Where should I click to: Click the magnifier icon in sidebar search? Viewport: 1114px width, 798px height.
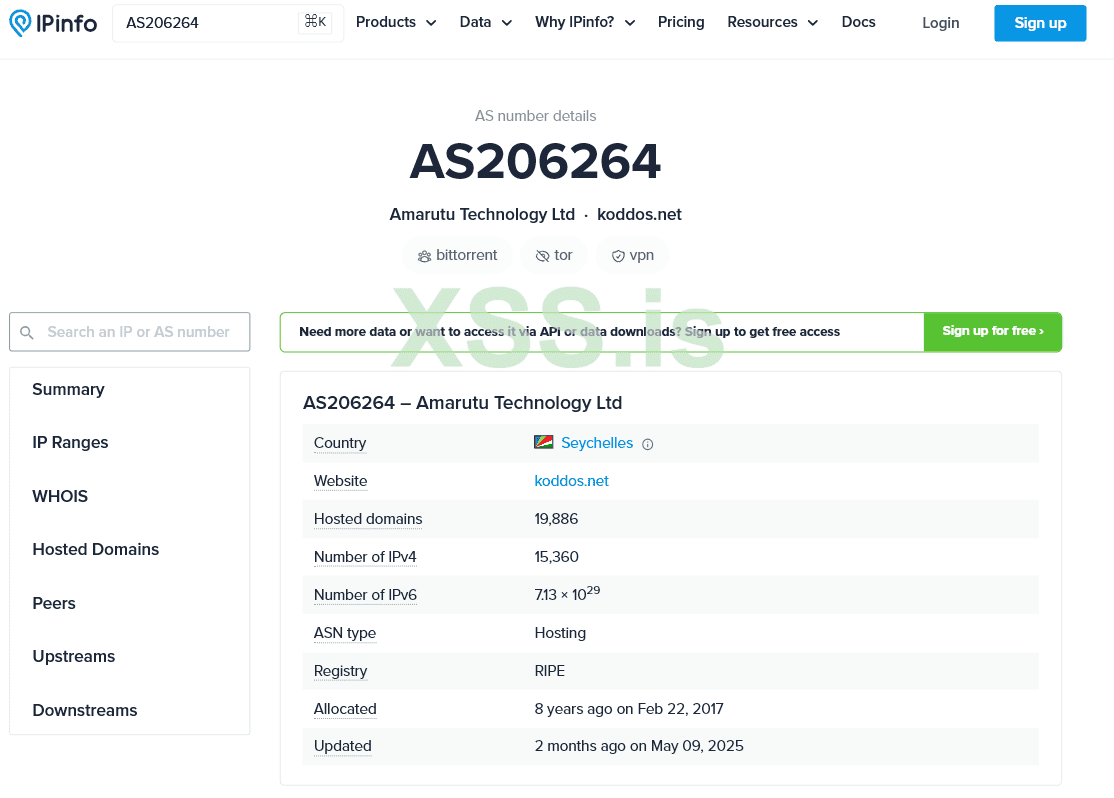coord(27,332)
